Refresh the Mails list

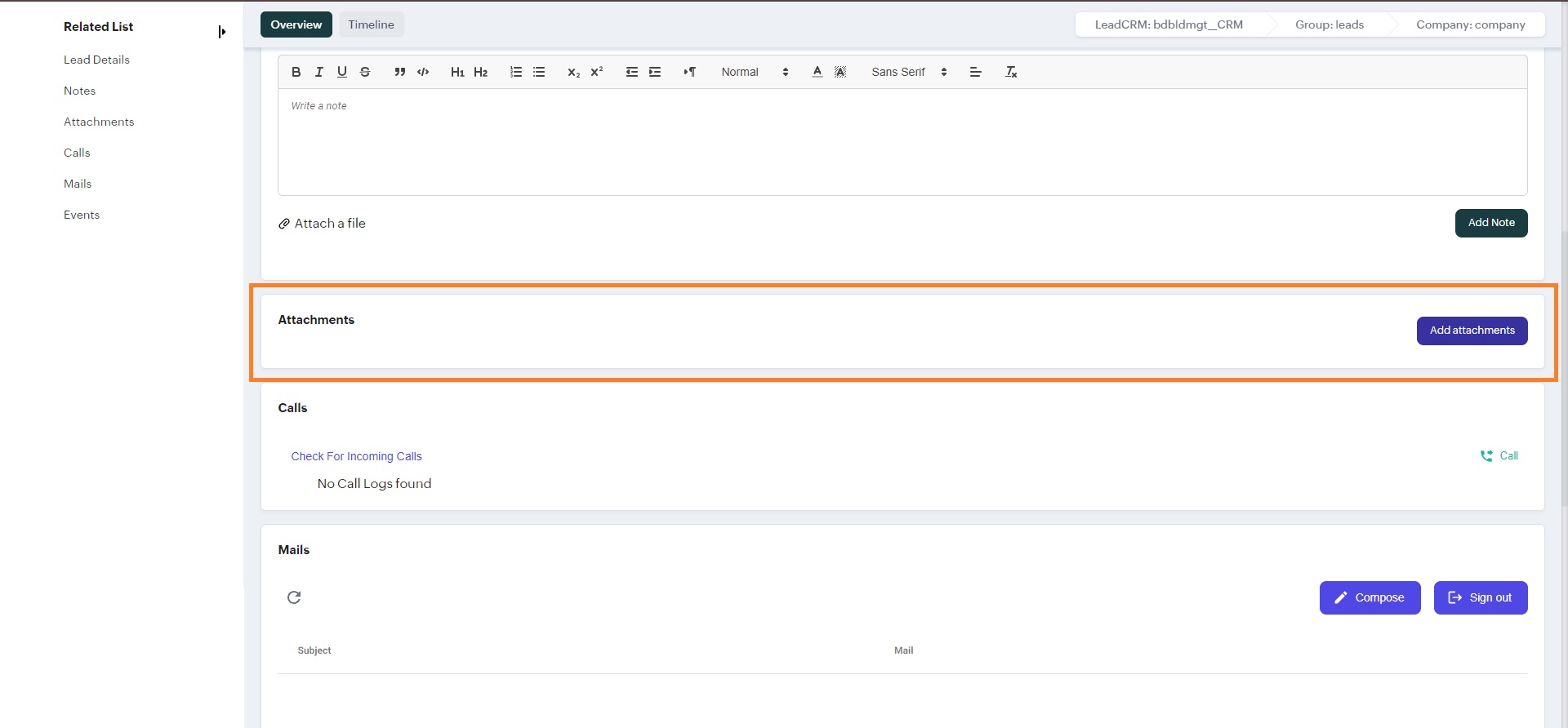[x=294, y=597]
